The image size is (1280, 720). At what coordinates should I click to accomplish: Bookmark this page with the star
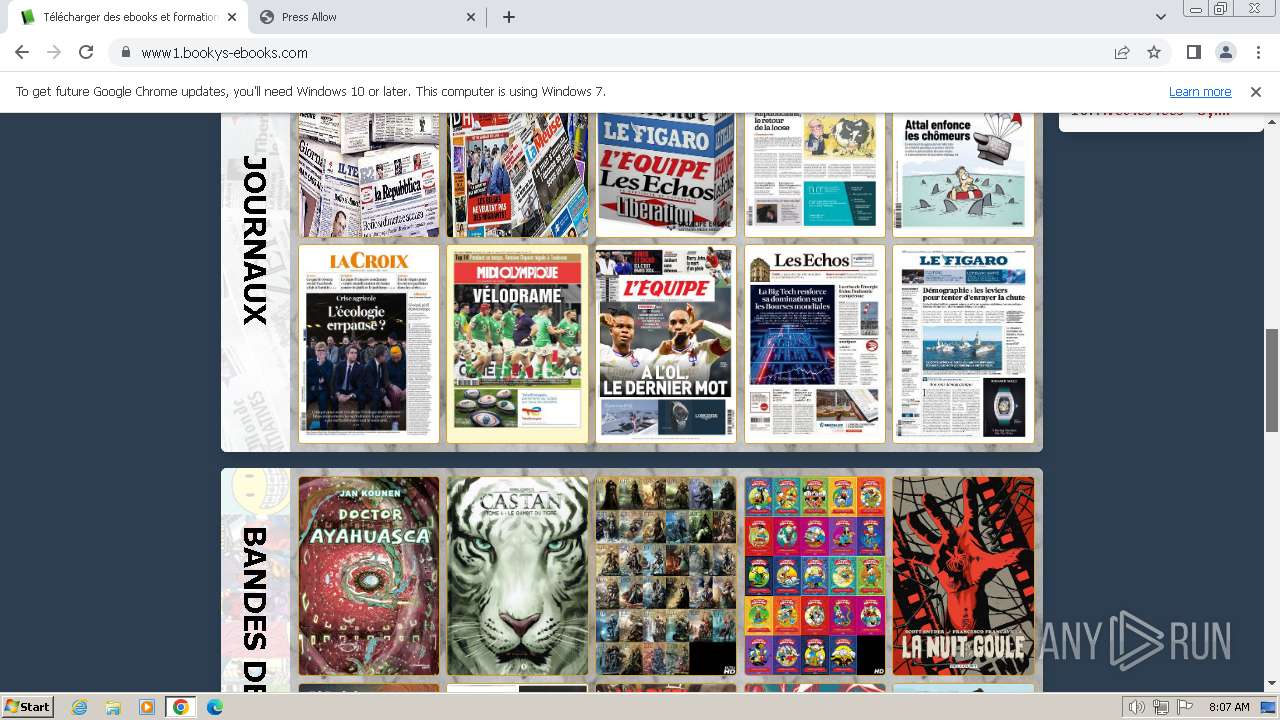point(1154,52)
